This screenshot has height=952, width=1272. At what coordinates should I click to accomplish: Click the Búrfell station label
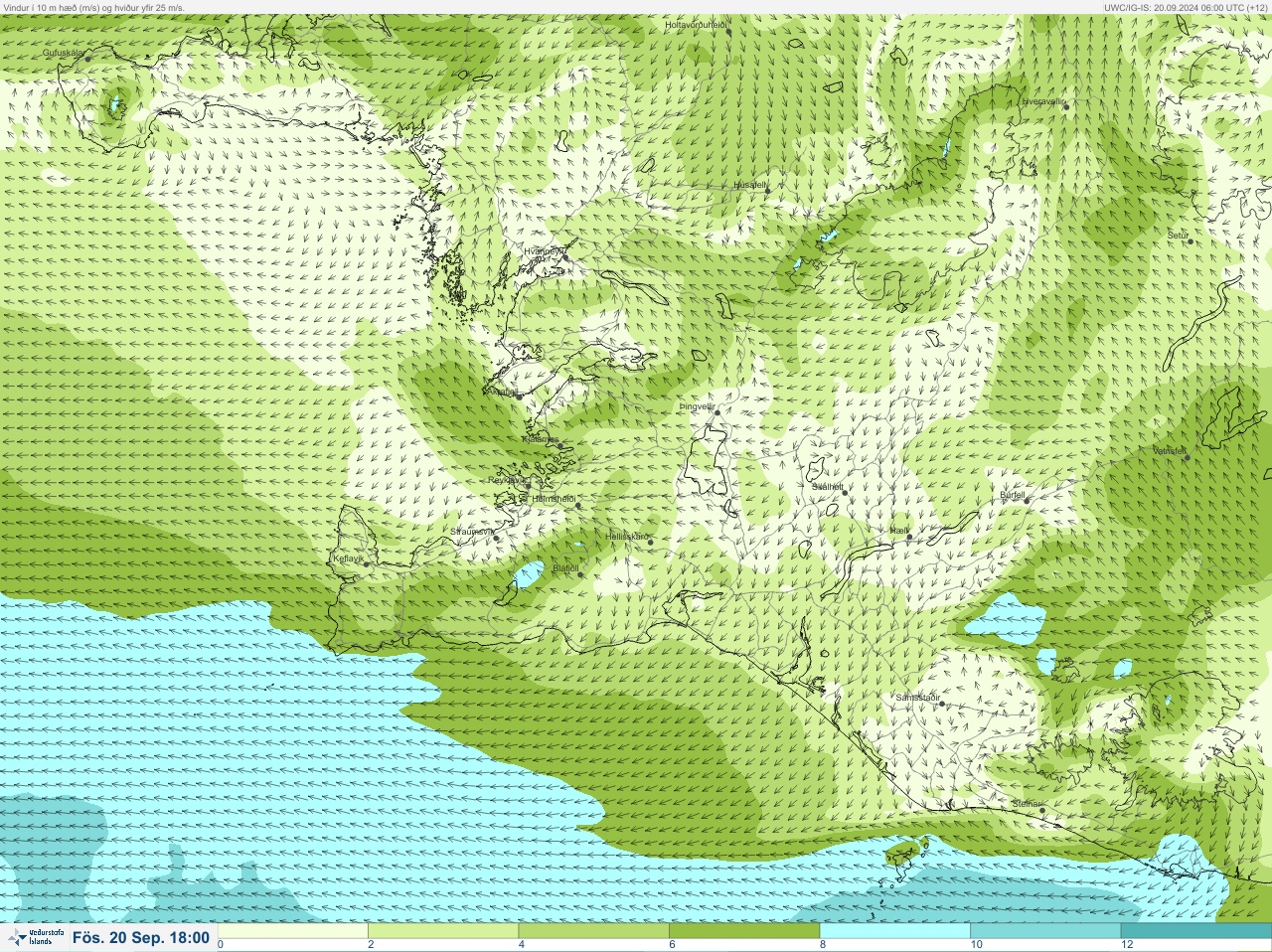click(x=1013, y=494)
